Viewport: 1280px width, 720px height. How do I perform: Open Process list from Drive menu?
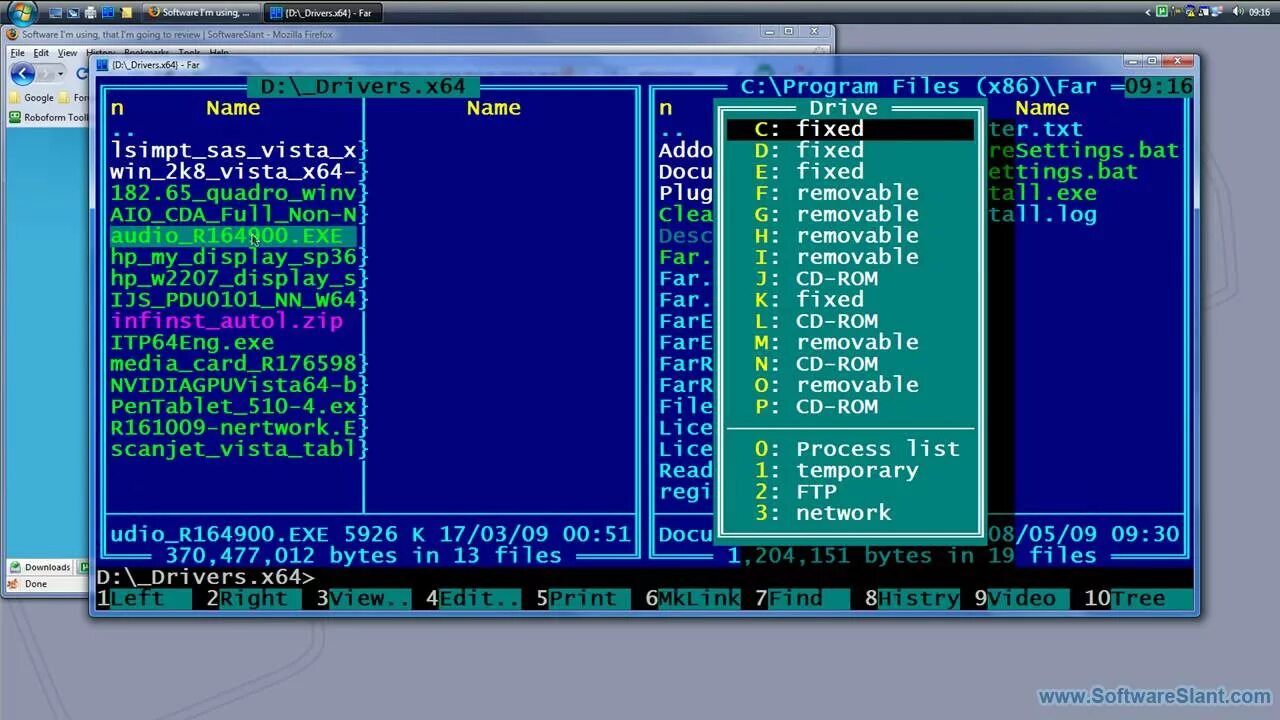(850, 449)
